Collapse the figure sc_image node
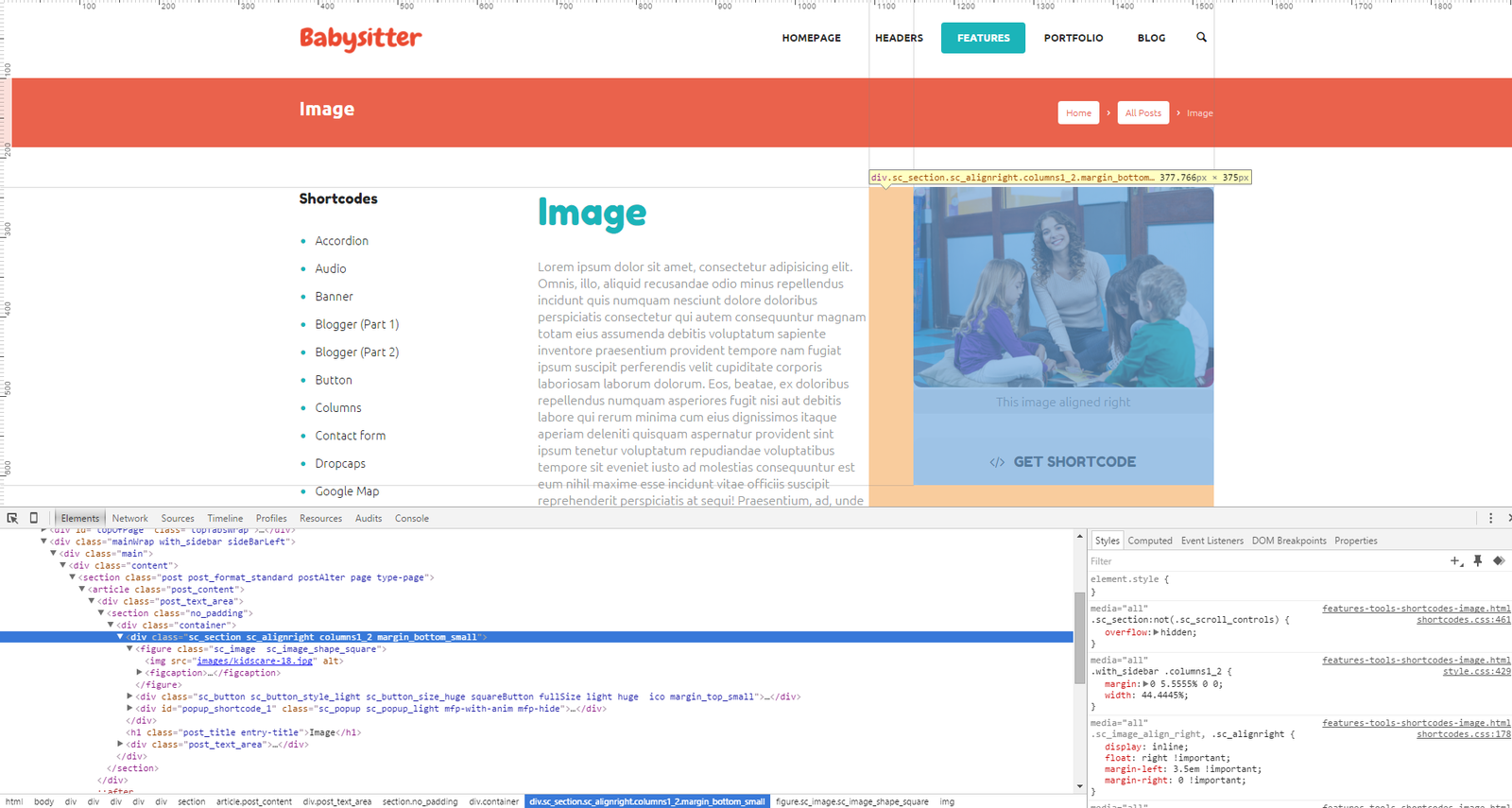This screenshot has width=1512, height=808. pos(129,649)
